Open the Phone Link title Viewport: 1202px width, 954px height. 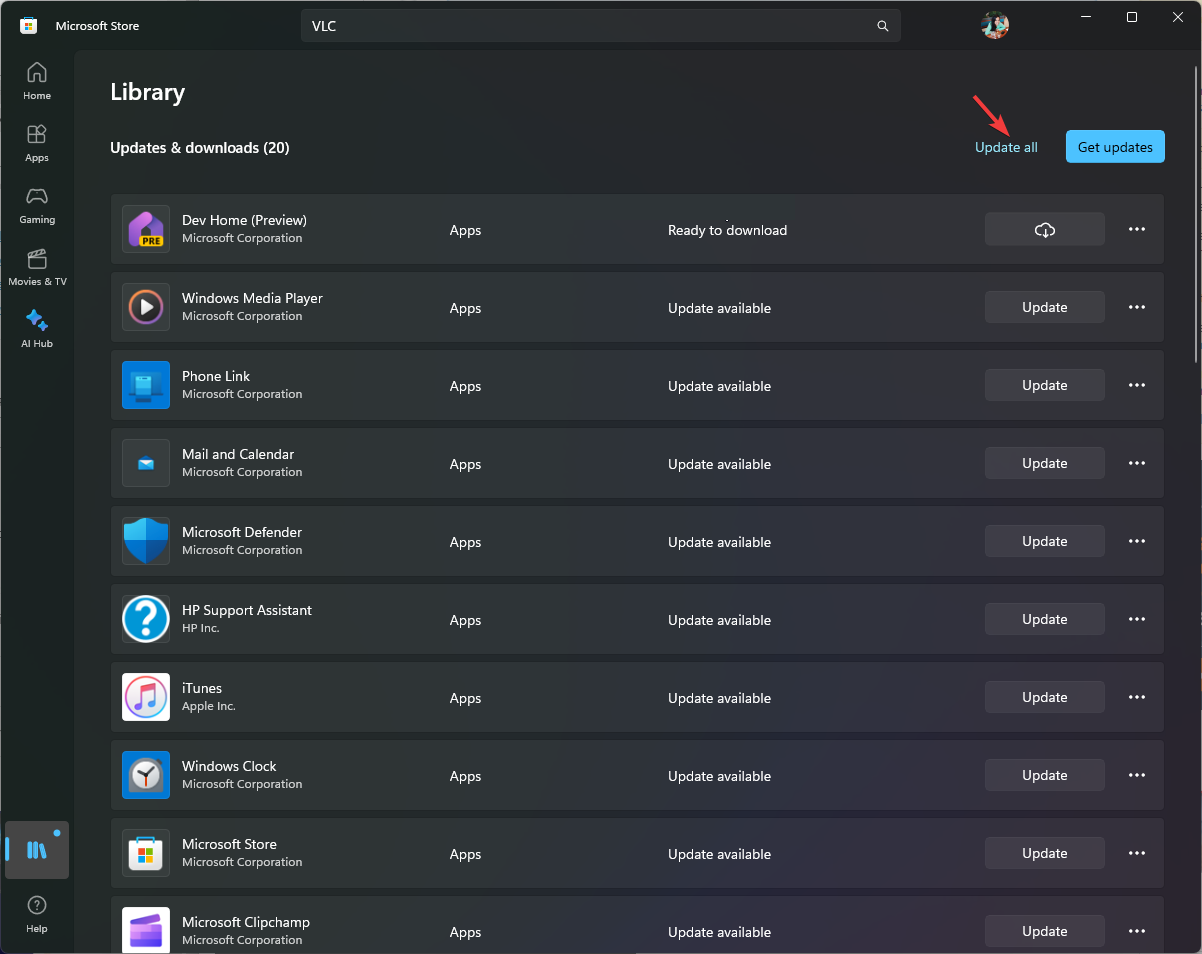[x=216, y=376]
